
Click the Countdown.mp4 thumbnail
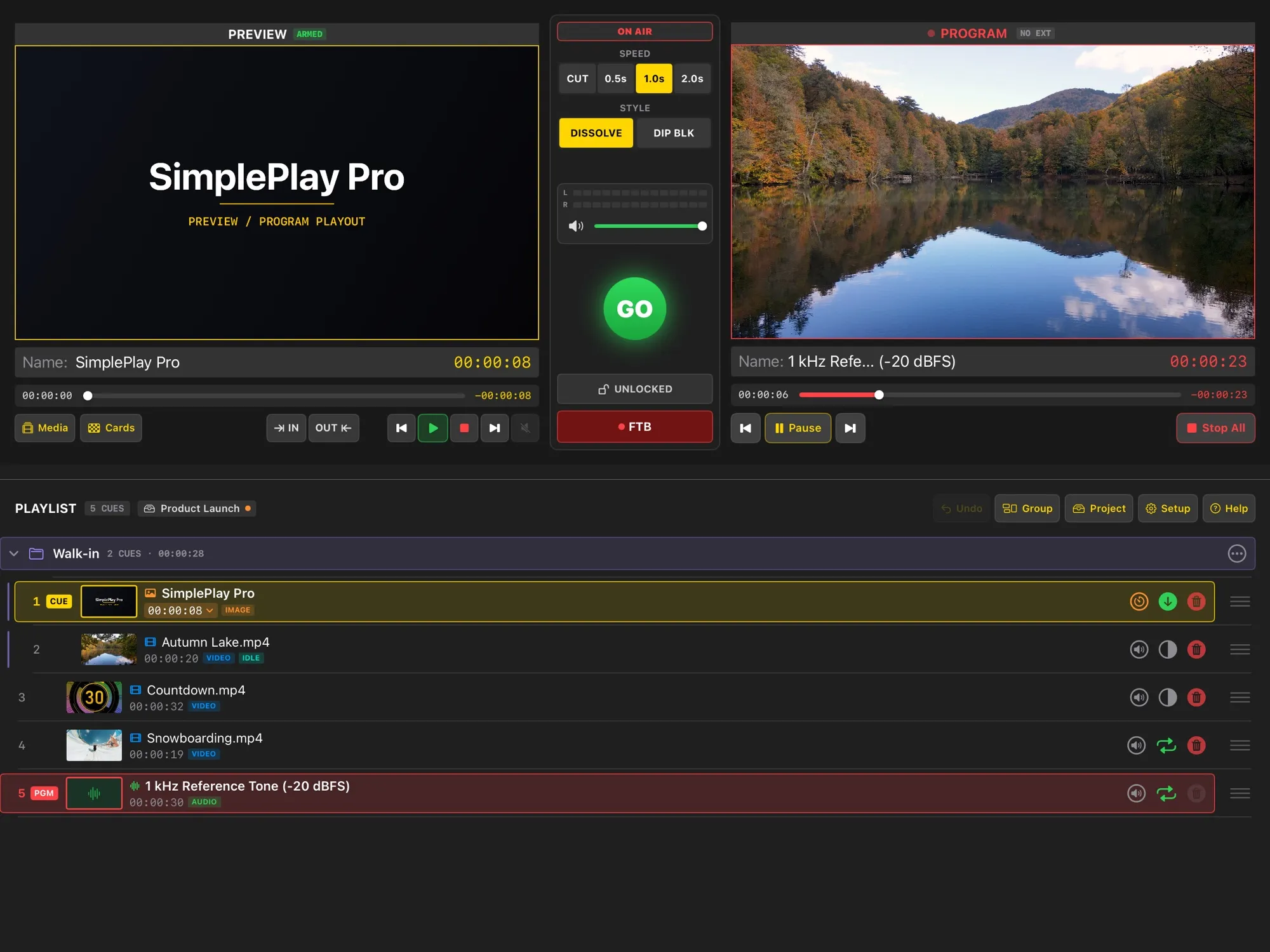tap(94, 697)
